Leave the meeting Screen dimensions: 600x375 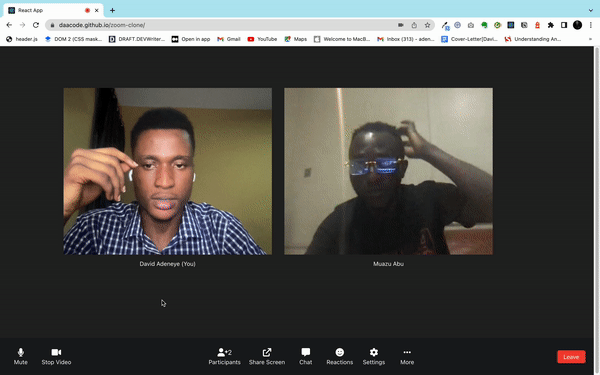[x=571, y=357]
